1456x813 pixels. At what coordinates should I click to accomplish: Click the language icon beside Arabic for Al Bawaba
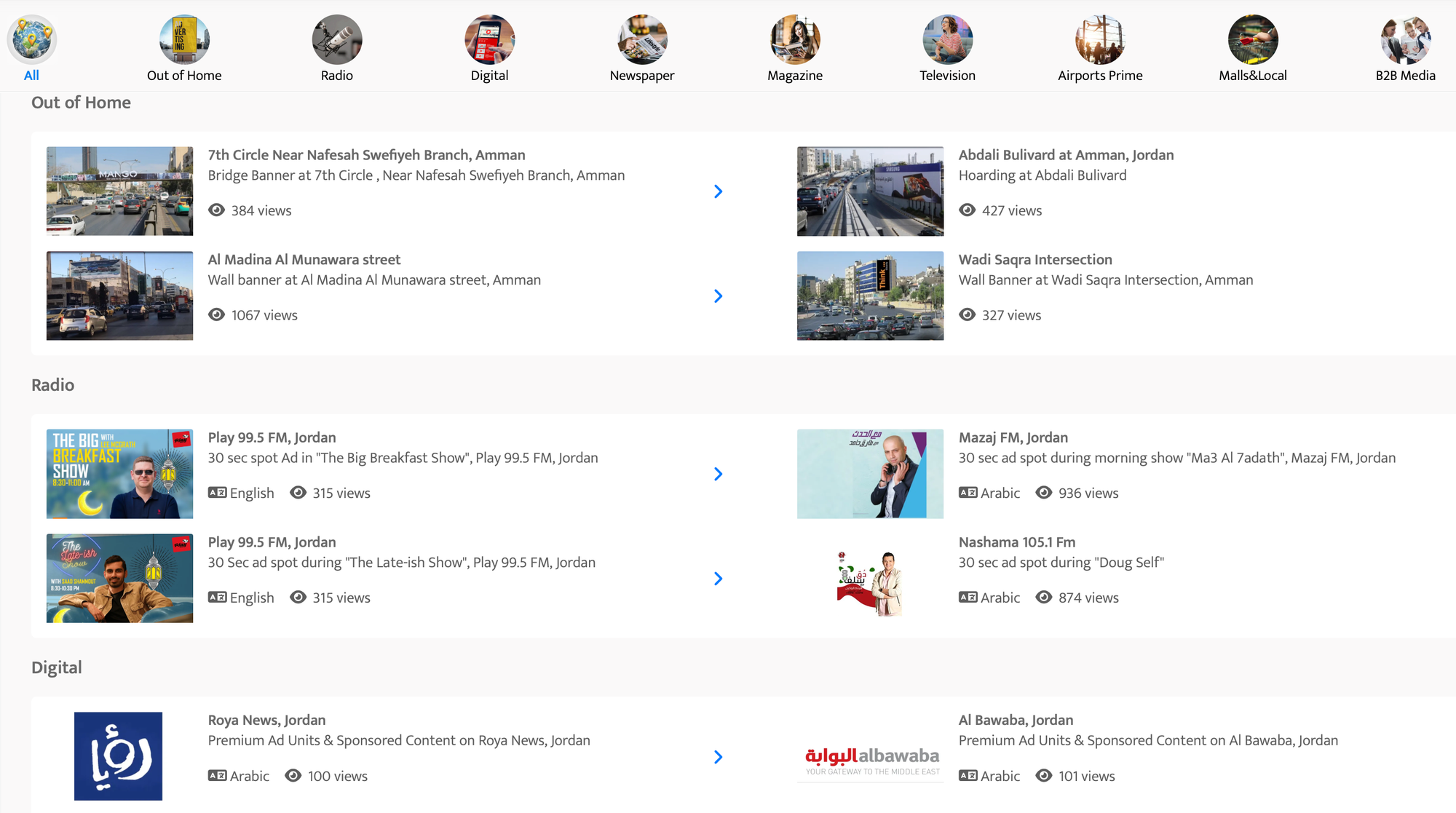click(x=968, y=776)
